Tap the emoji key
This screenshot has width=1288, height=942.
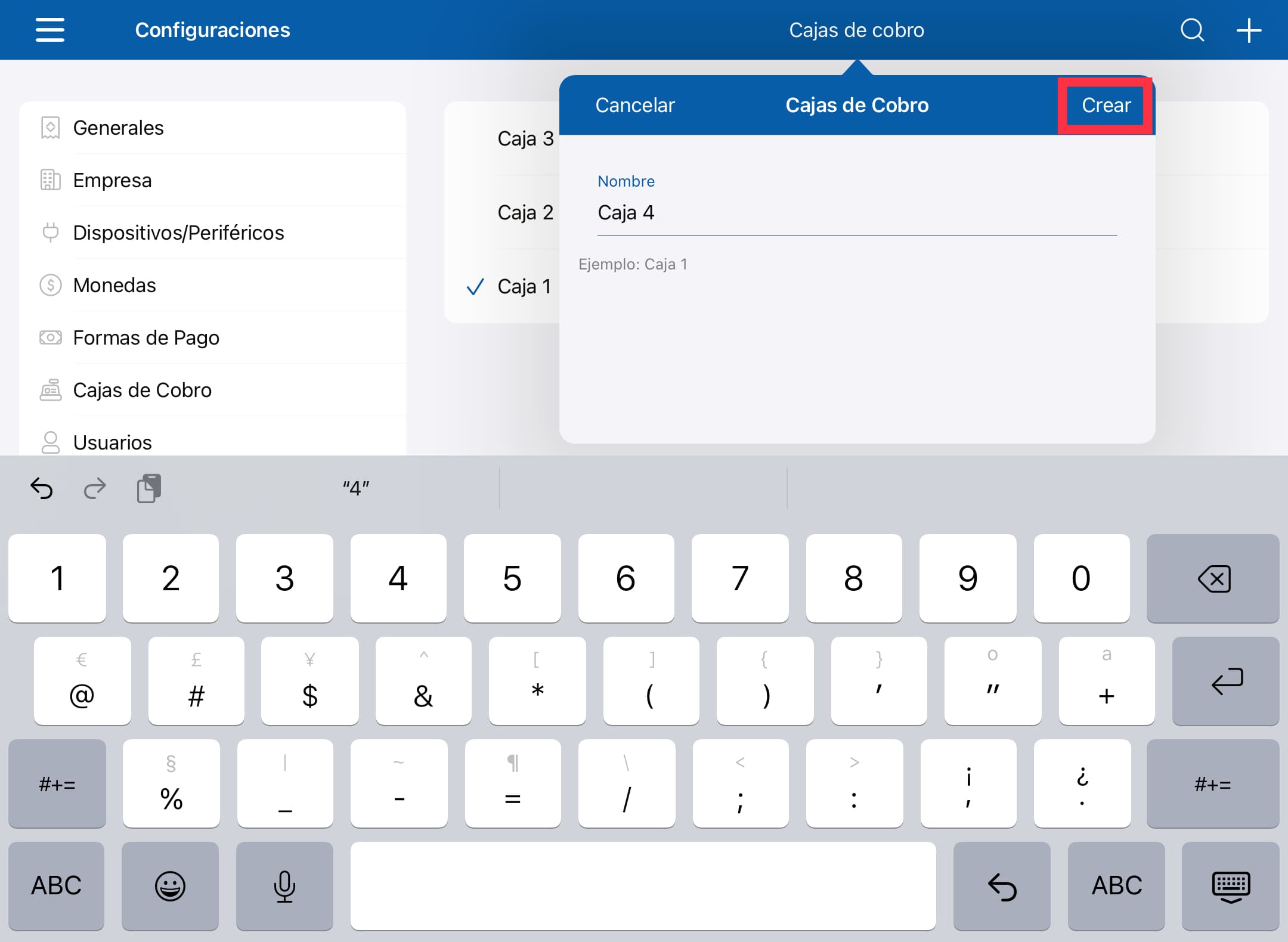pyautogui.click(x=170, y=886)
